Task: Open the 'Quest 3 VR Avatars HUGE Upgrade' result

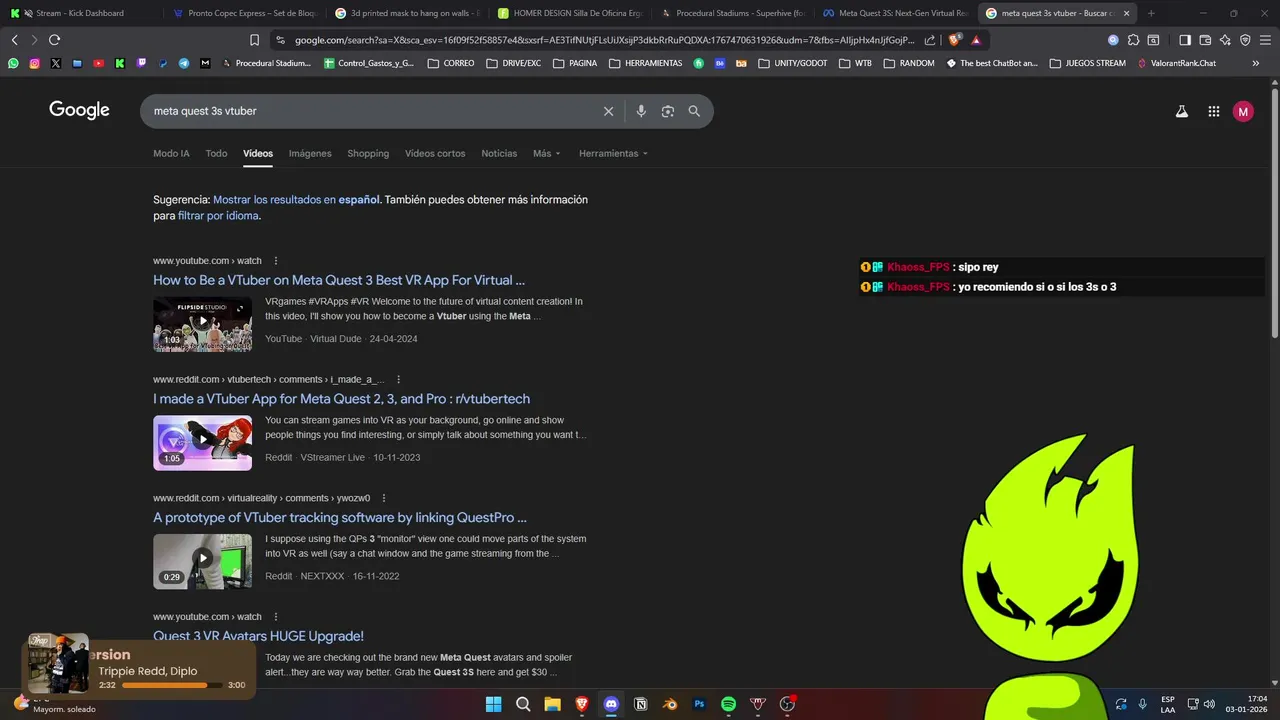Action: click(258, 636)
